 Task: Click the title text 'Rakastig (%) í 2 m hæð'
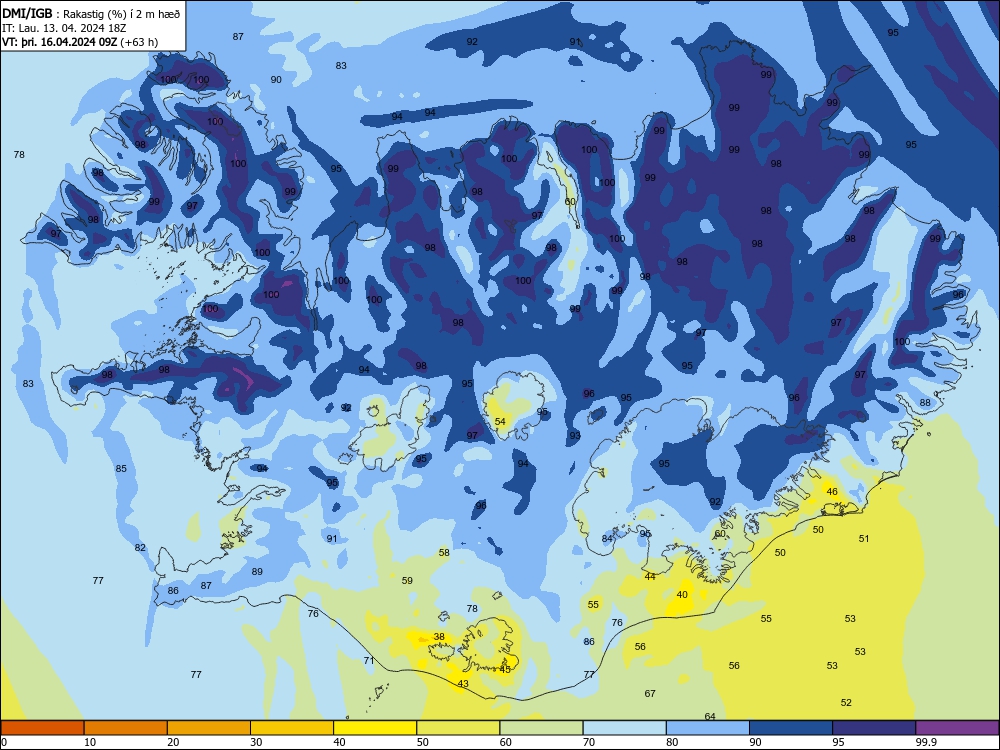tap(121, 14)
